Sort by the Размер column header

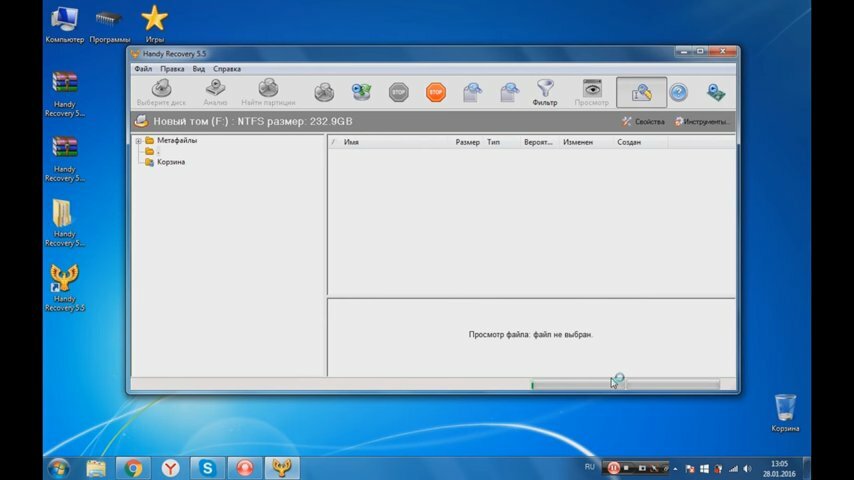467,142
